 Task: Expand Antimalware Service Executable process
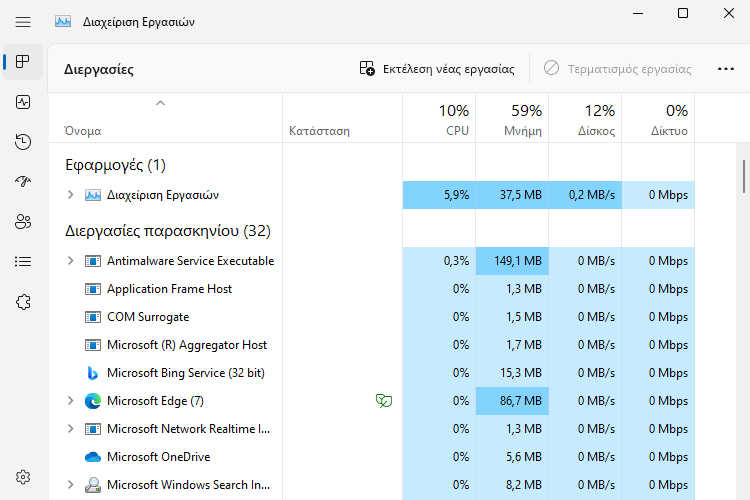click(x=70, y=261)
